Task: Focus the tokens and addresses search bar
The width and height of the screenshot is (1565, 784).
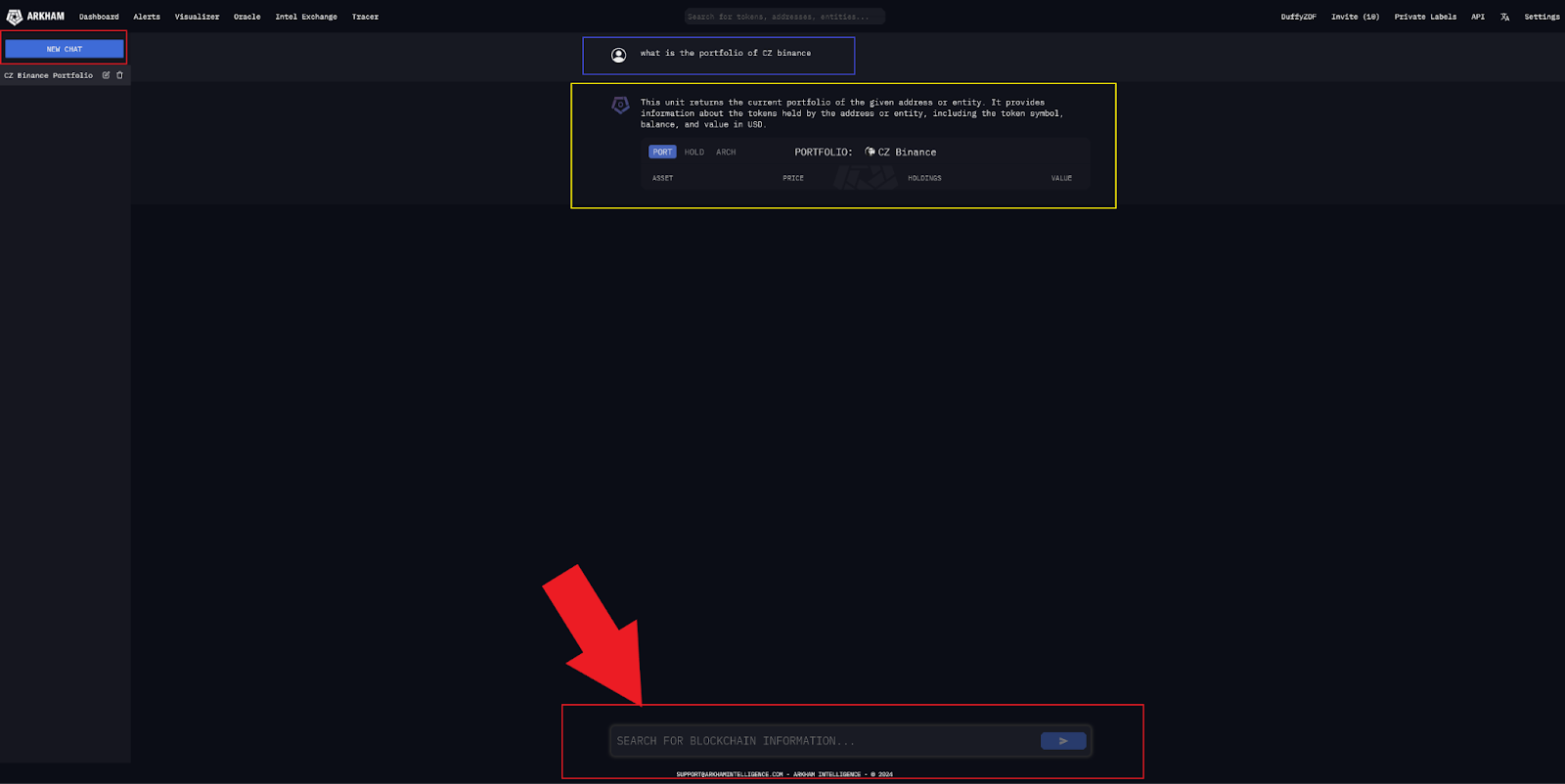Action: point(784,17)
